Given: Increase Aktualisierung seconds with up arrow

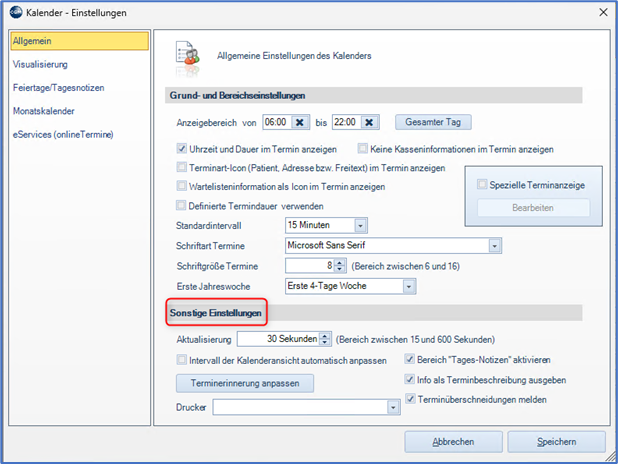Looking at the screenshot, I should tap(325, 336).
